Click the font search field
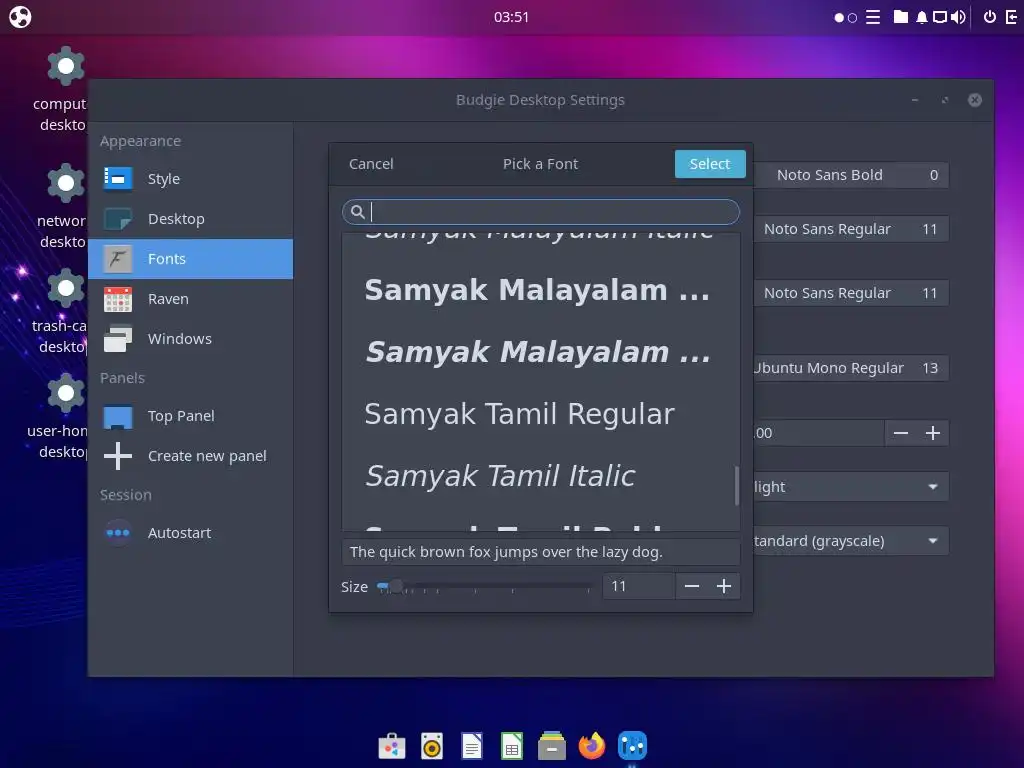Screen dimensions: 1024x768 click(x=541, y=212)
